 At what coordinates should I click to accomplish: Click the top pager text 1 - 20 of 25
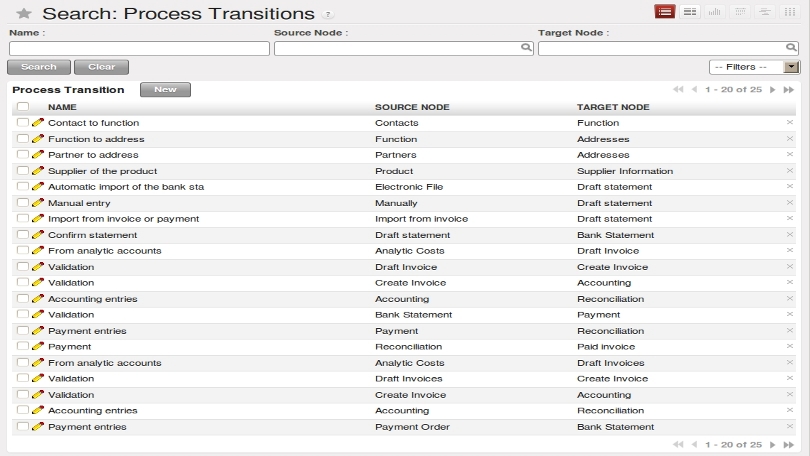coord(734,89)
